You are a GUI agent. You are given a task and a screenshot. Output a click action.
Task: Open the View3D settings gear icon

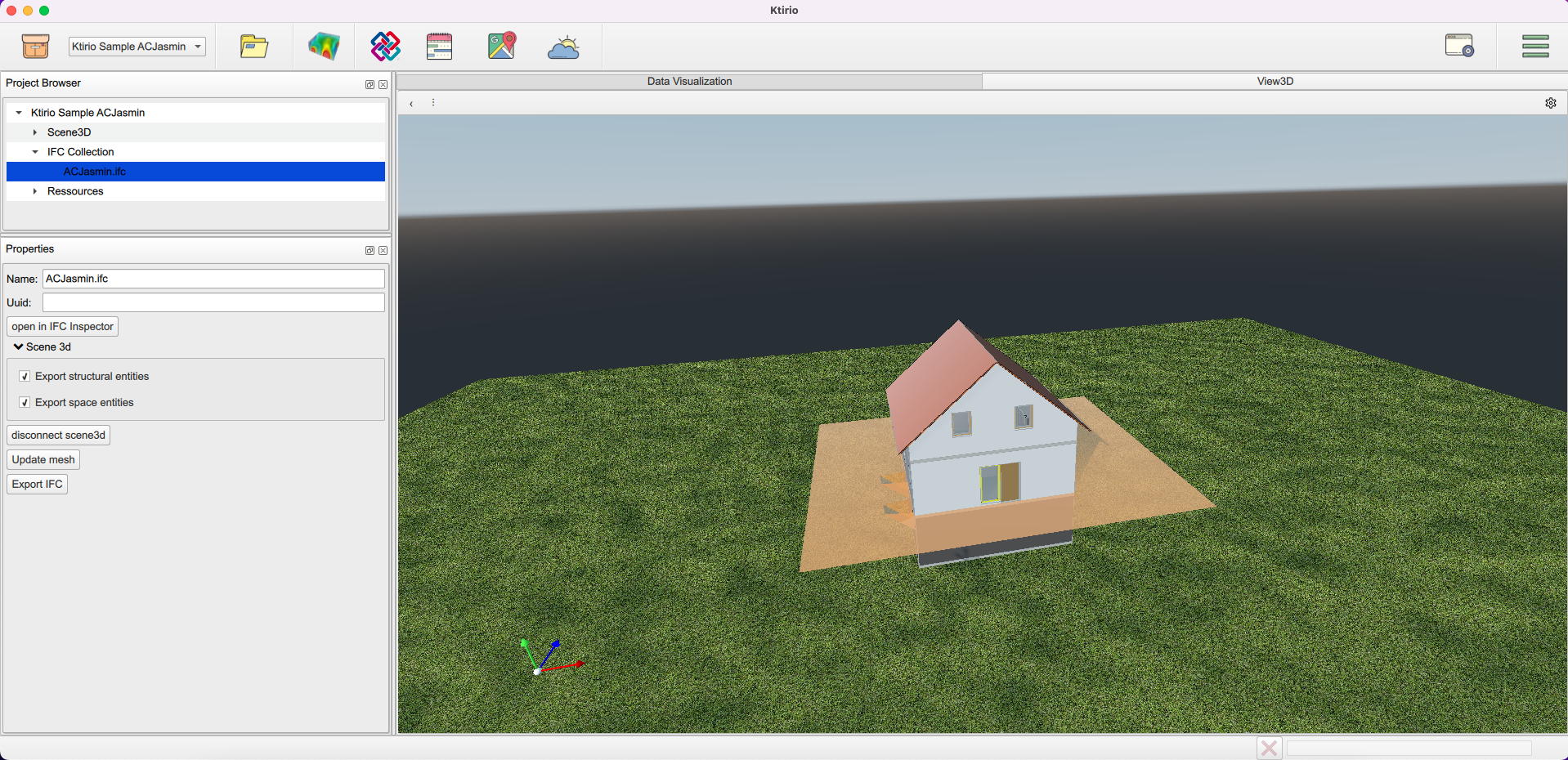(x=1551, y=102)
